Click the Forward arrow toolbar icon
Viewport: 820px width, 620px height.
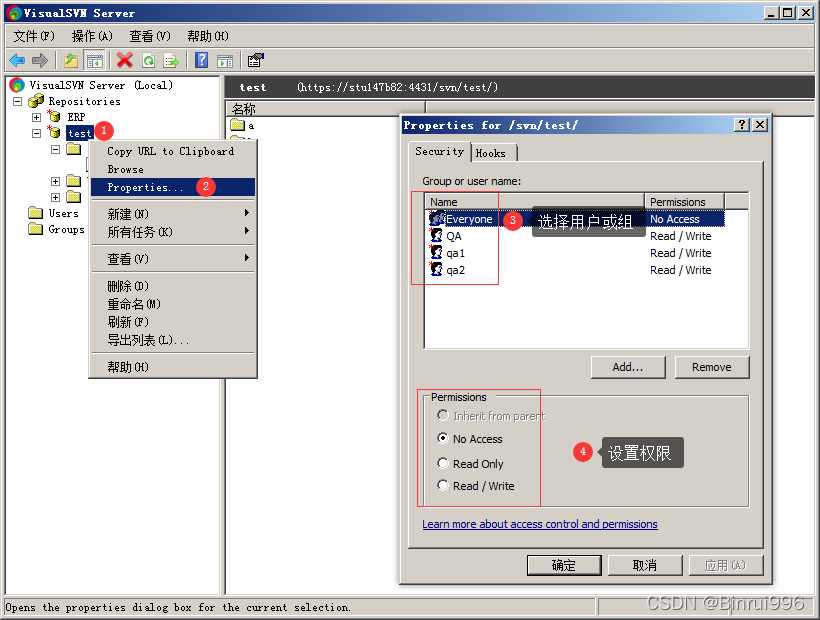40,61
